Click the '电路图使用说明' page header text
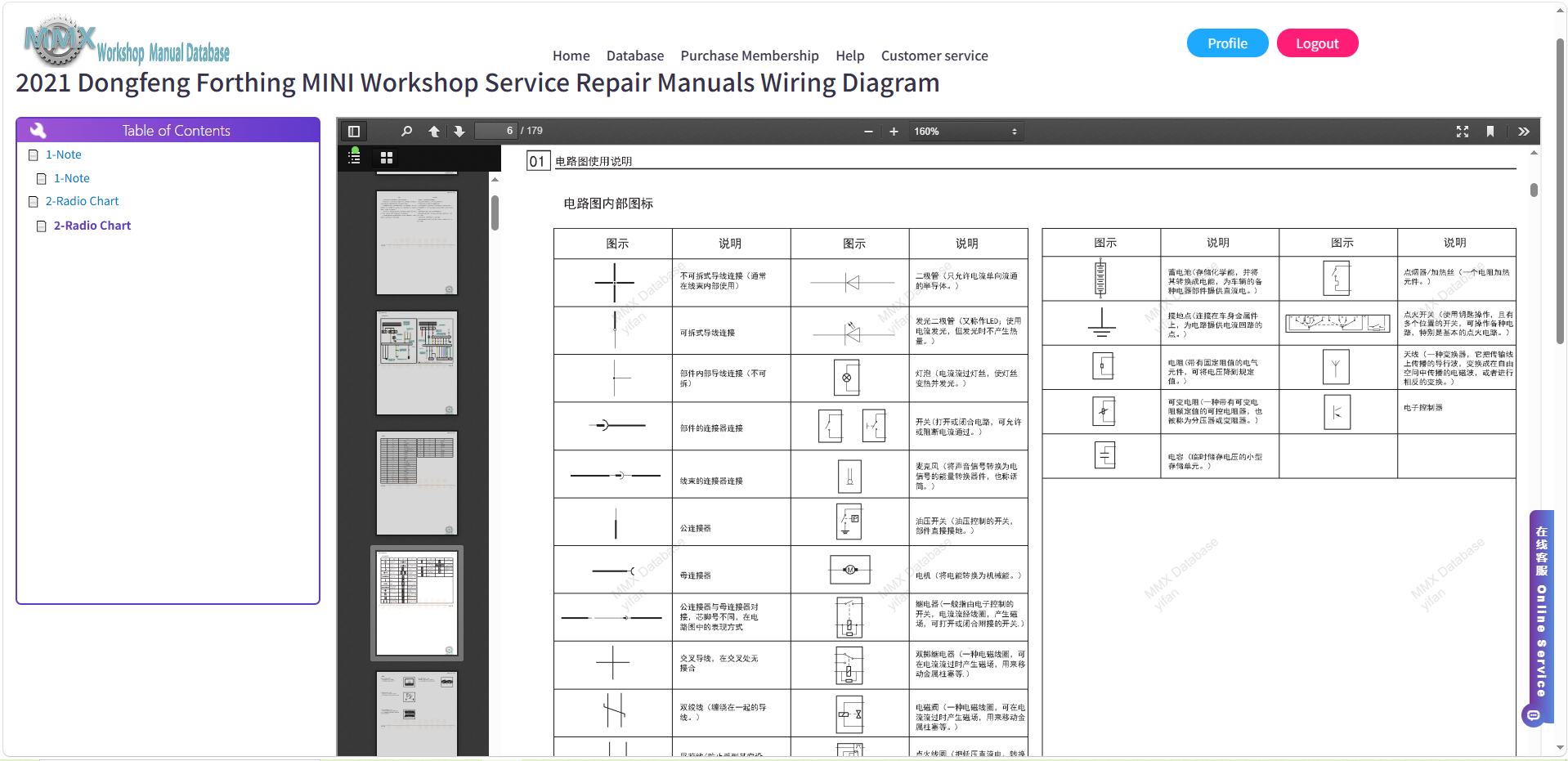 tap(594, 162)
